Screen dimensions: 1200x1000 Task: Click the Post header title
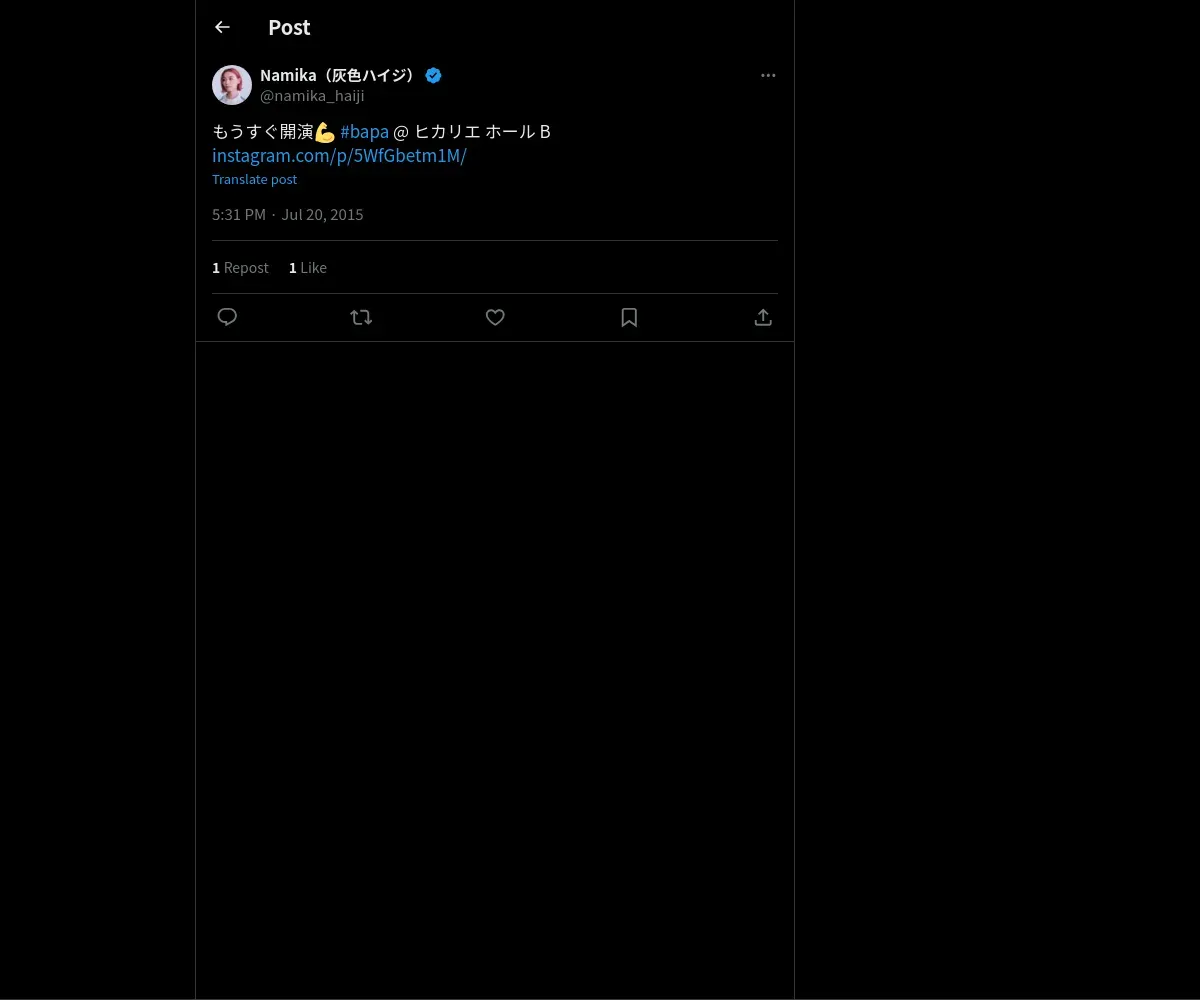coord(289,28)
